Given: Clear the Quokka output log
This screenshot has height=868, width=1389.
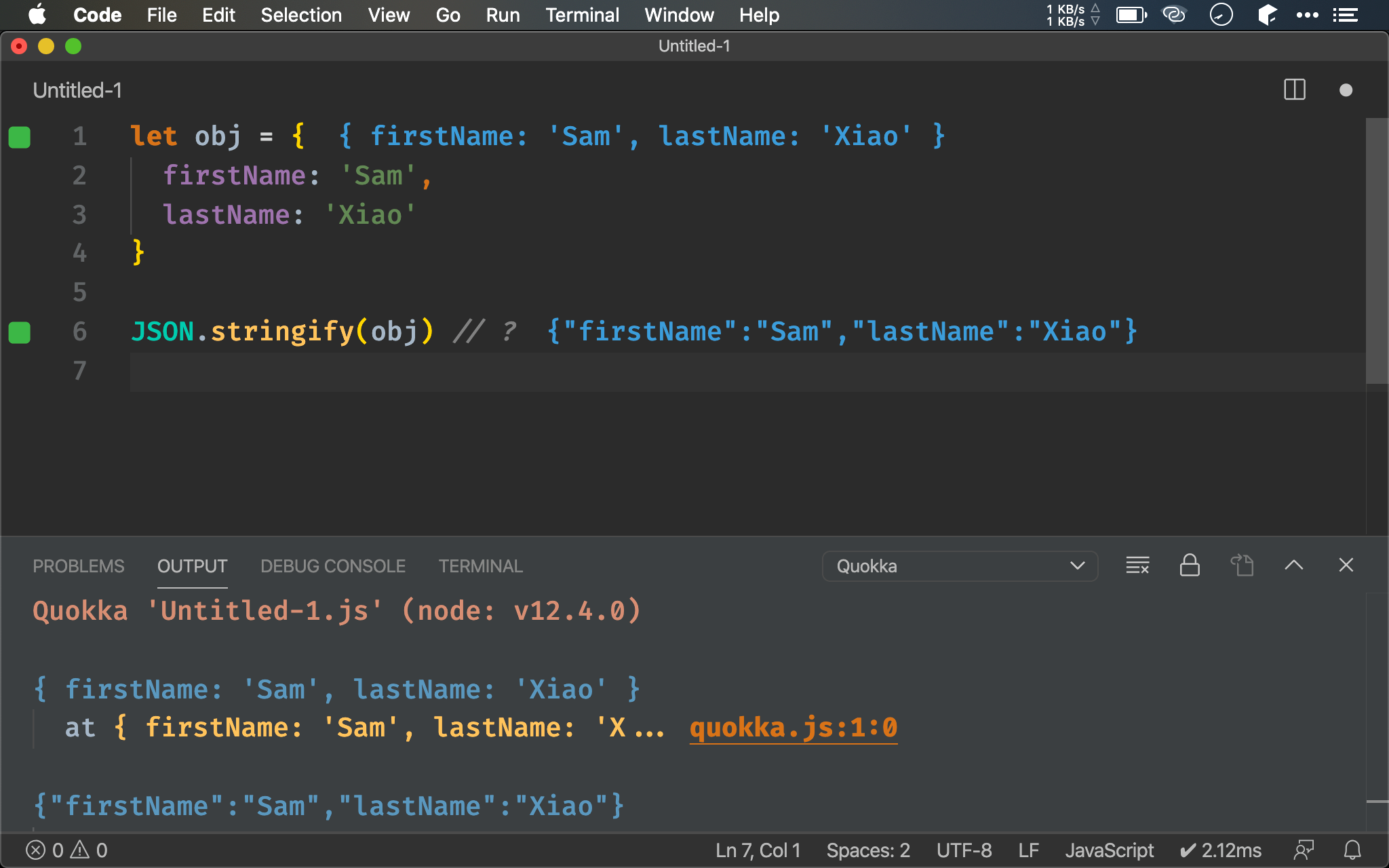Looking at the screenshot, I should 1137,566.
